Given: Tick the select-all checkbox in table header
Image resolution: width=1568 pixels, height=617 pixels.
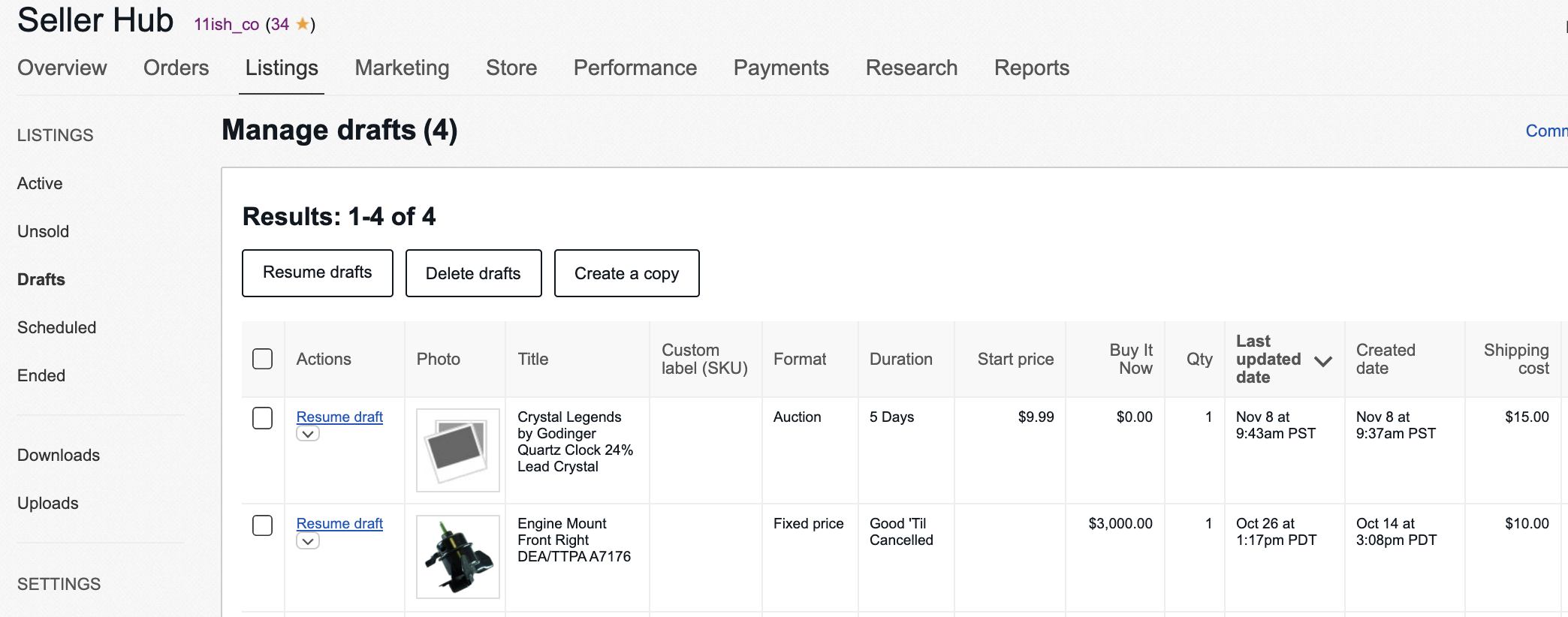Looking at the screenshot, I should (x=263, y=359).
